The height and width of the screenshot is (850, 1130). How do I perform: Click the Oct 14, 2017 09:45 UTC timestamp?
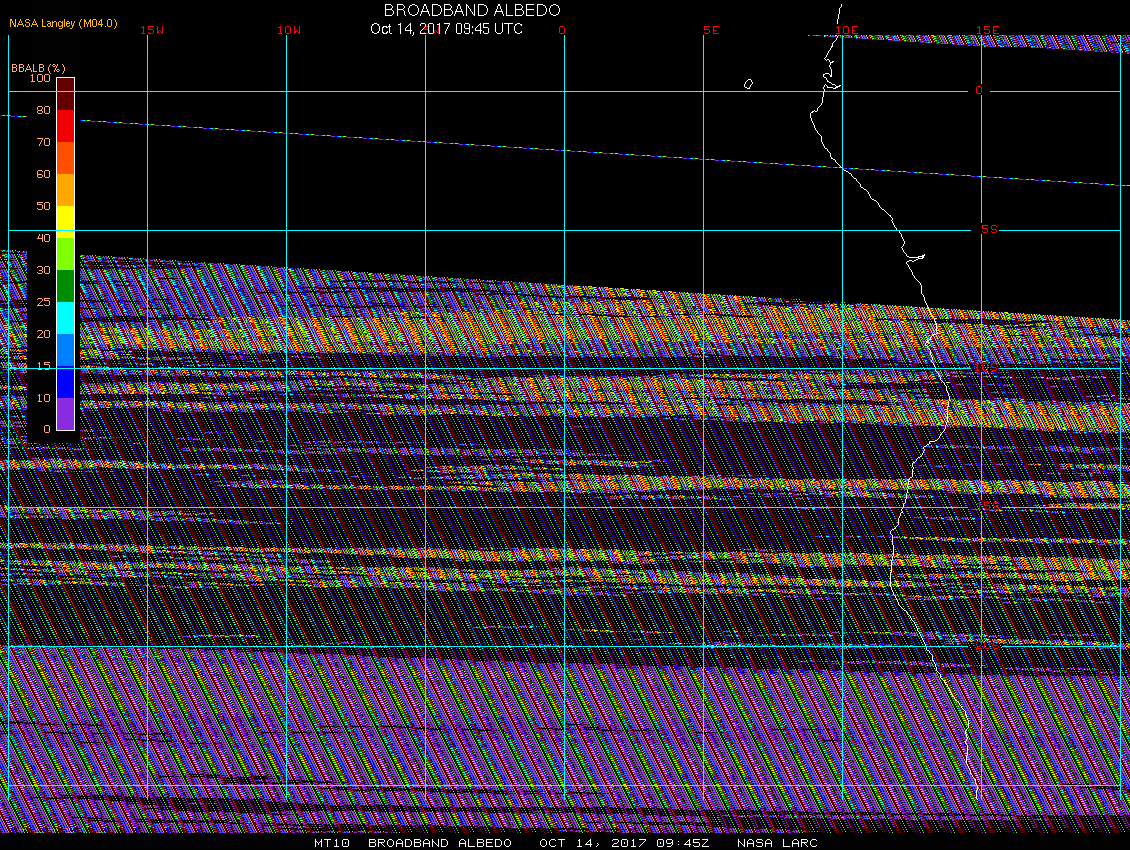click(446, 29)
